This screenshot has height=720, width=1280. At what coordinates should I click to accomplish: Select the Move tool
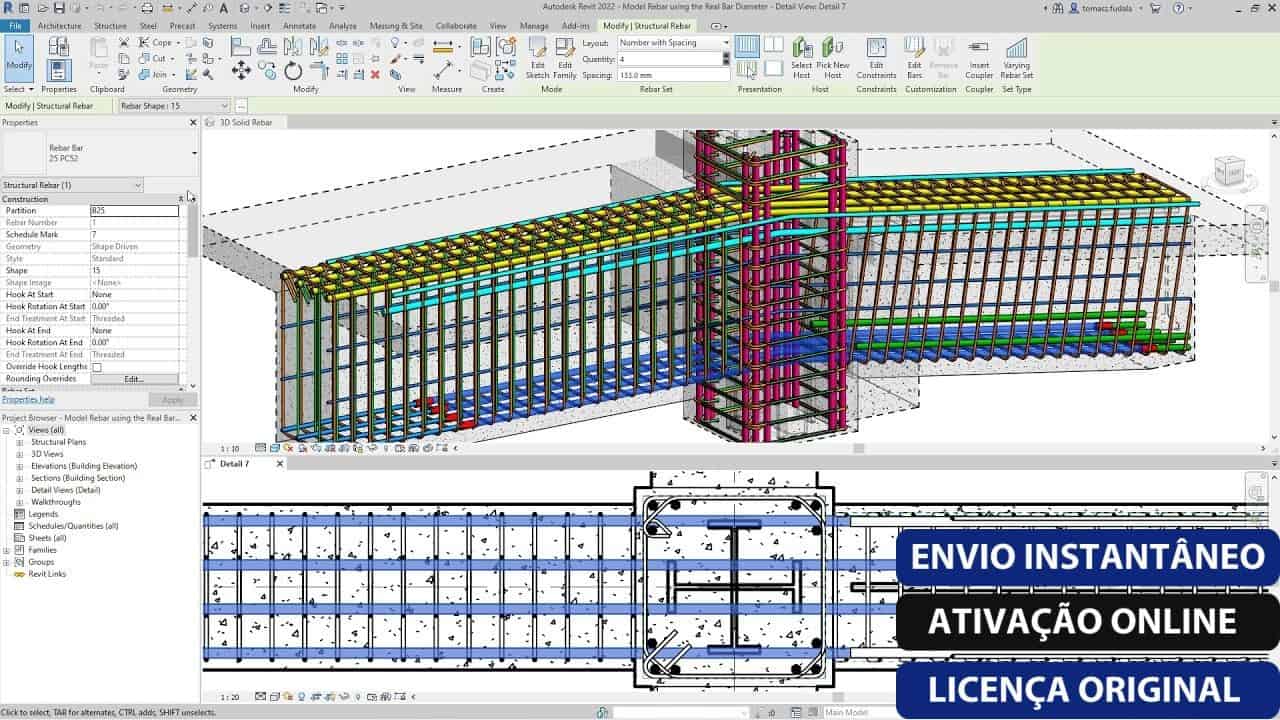click(x=241, y=71)
